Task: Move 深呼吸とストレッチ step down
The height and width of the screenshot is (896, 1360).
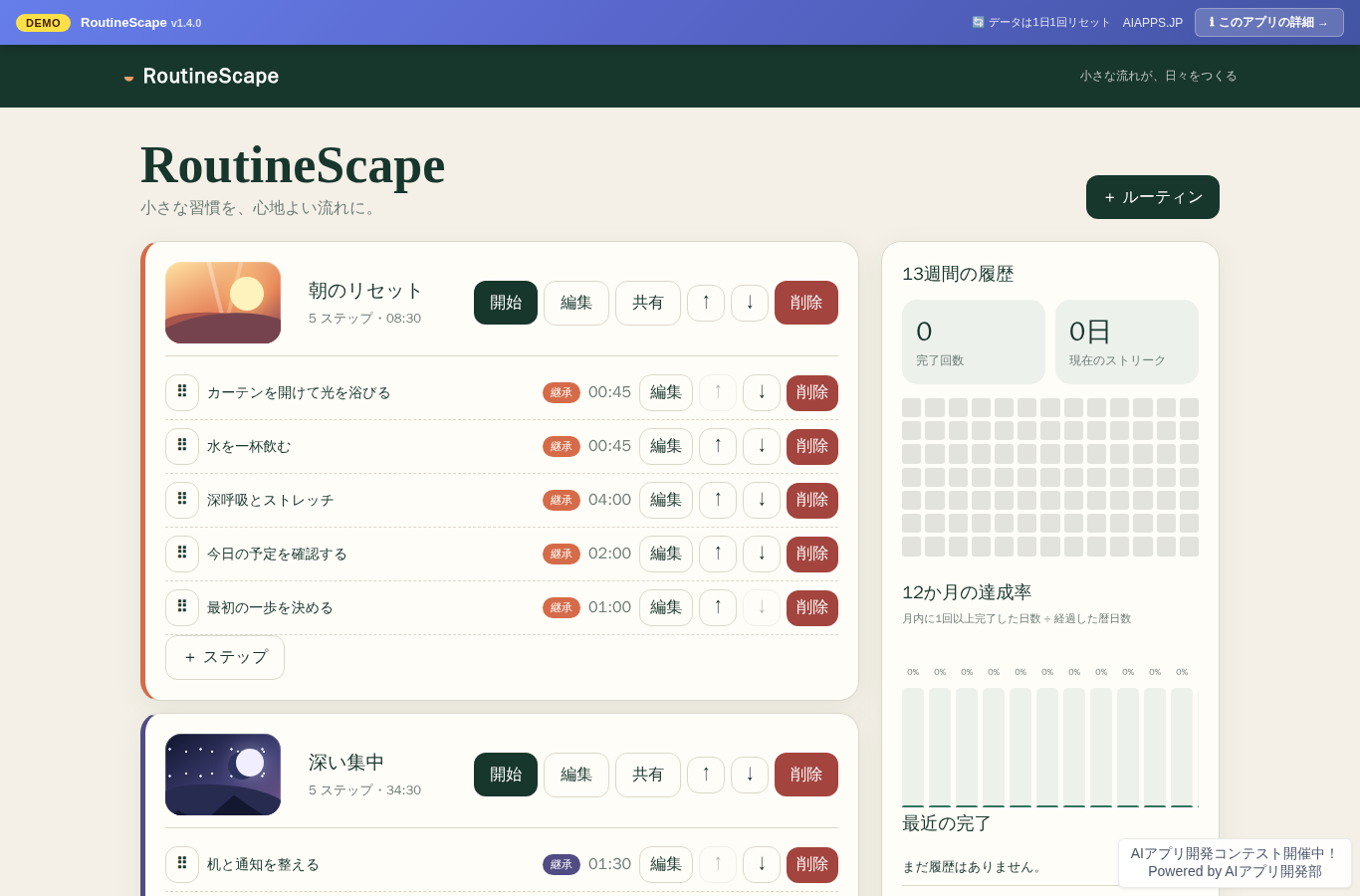Action: click(x=762, y=500)
